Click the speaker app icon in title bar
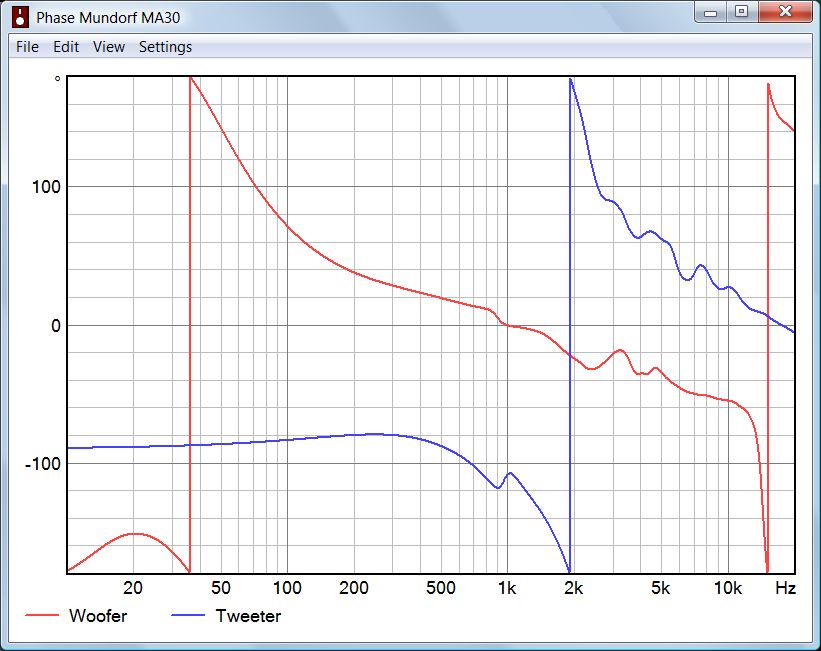The height and width of the screenshot is (651, 821). click(x=20, y=17)
